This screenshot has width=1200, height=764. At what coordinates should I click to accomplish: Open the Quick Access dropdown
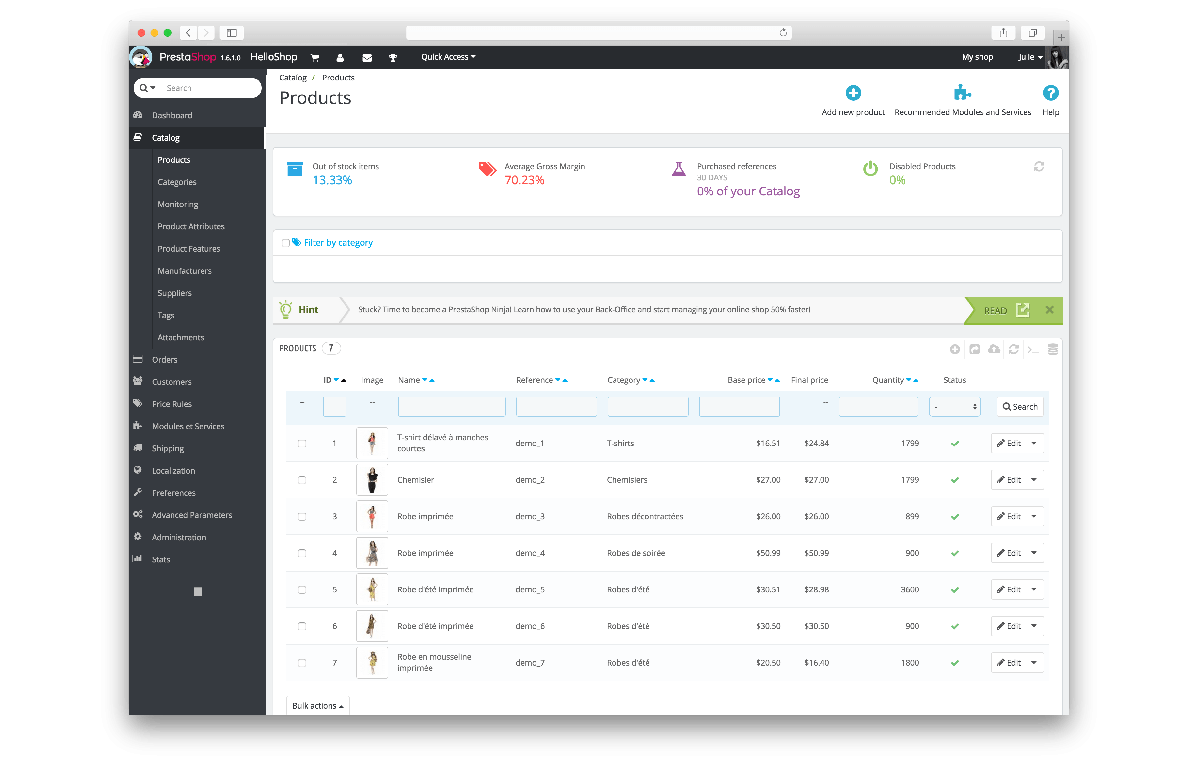(x=448, y=57)
